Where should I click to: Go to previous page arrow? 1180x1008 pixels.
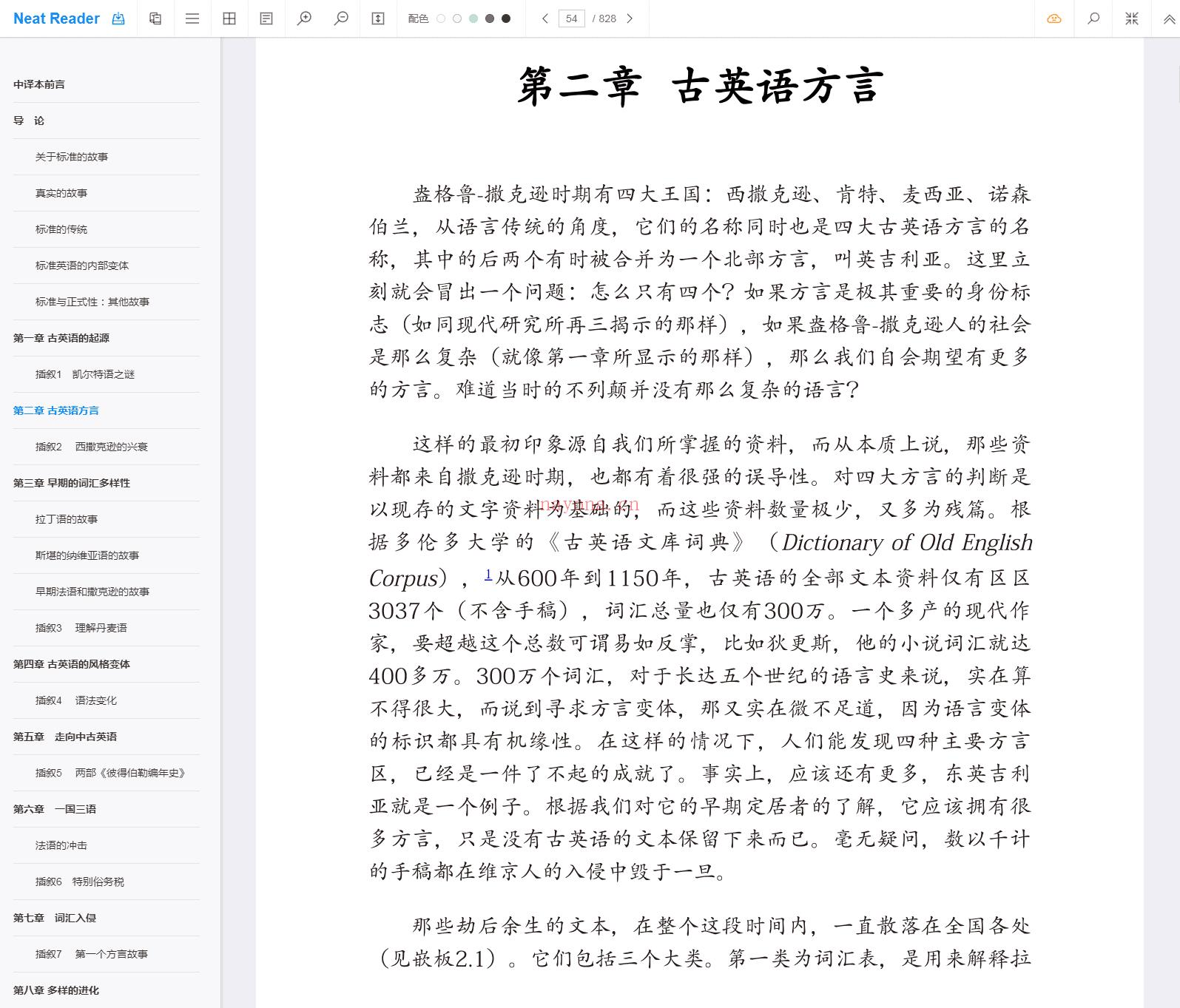coord(545,18)
